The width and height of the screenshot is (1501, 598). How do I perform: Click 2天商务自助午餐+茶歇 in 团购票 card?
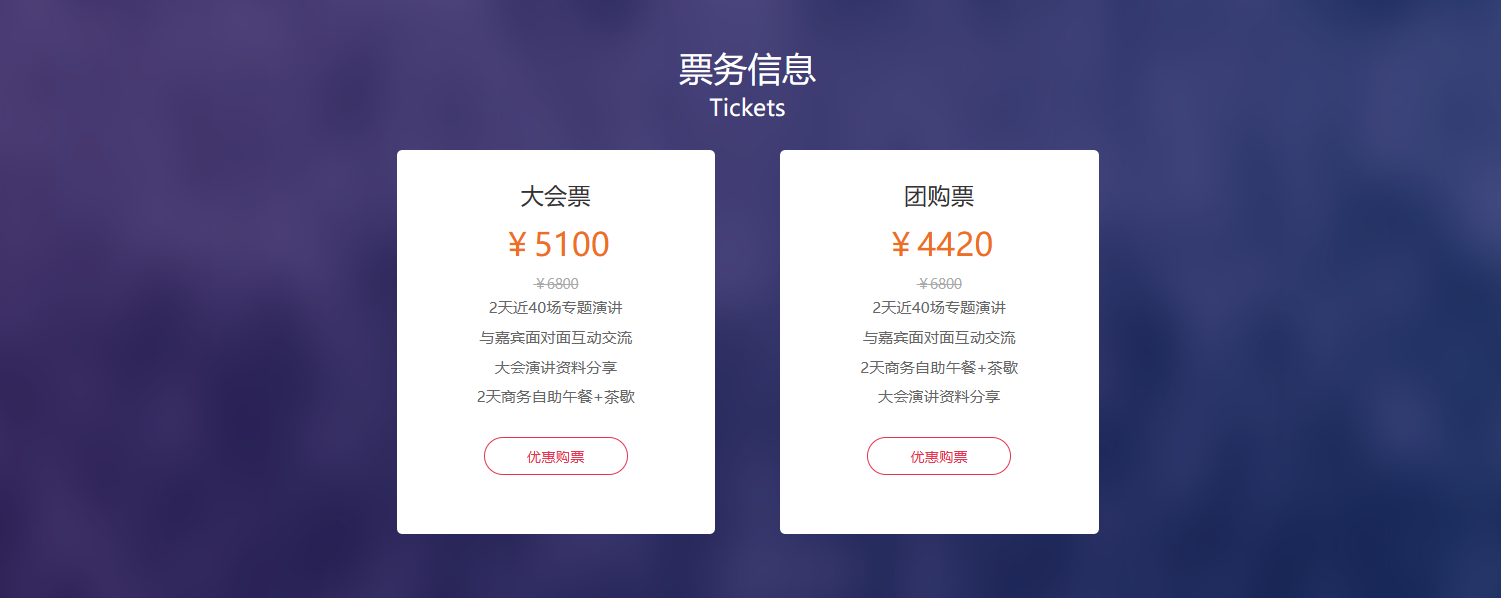[x=939, y=367]
